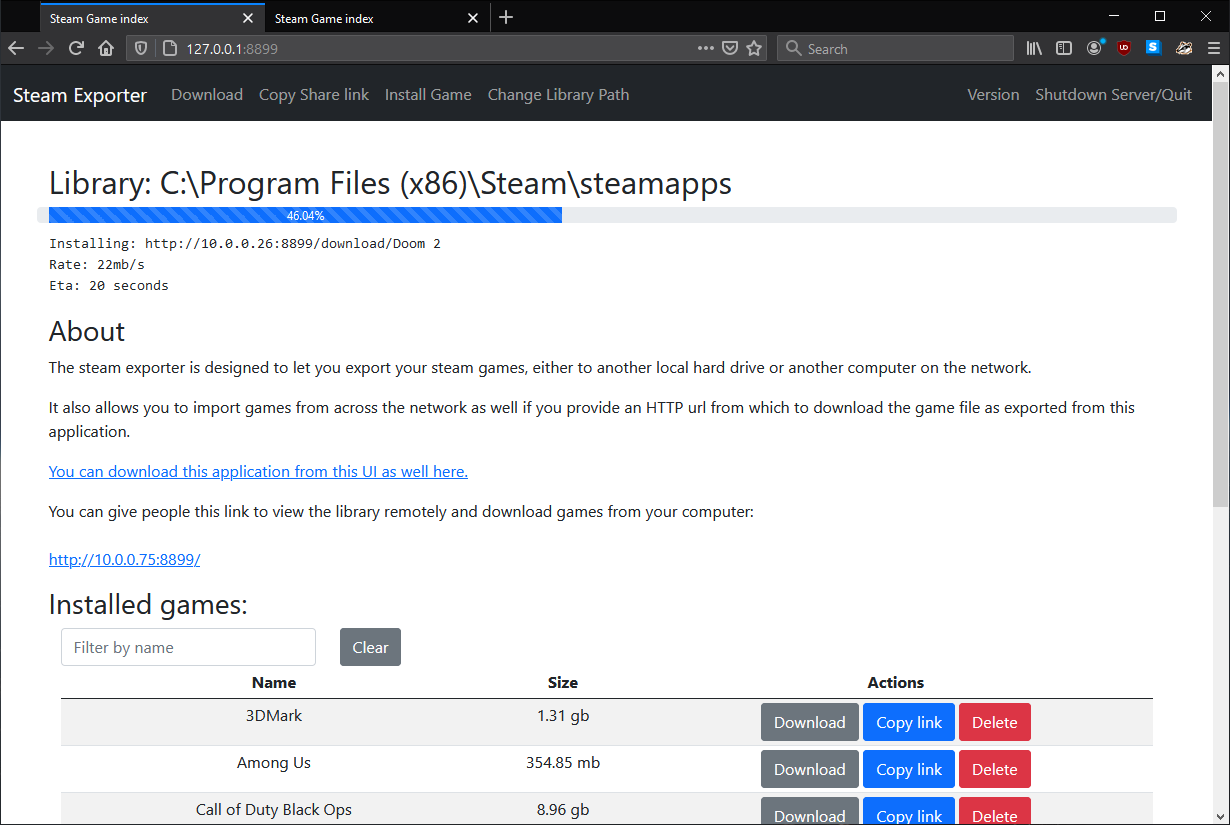This screenshot has width=1230, height=825.
Task: Open the Firefox hamburger menu
Action: coord(1214,48)
